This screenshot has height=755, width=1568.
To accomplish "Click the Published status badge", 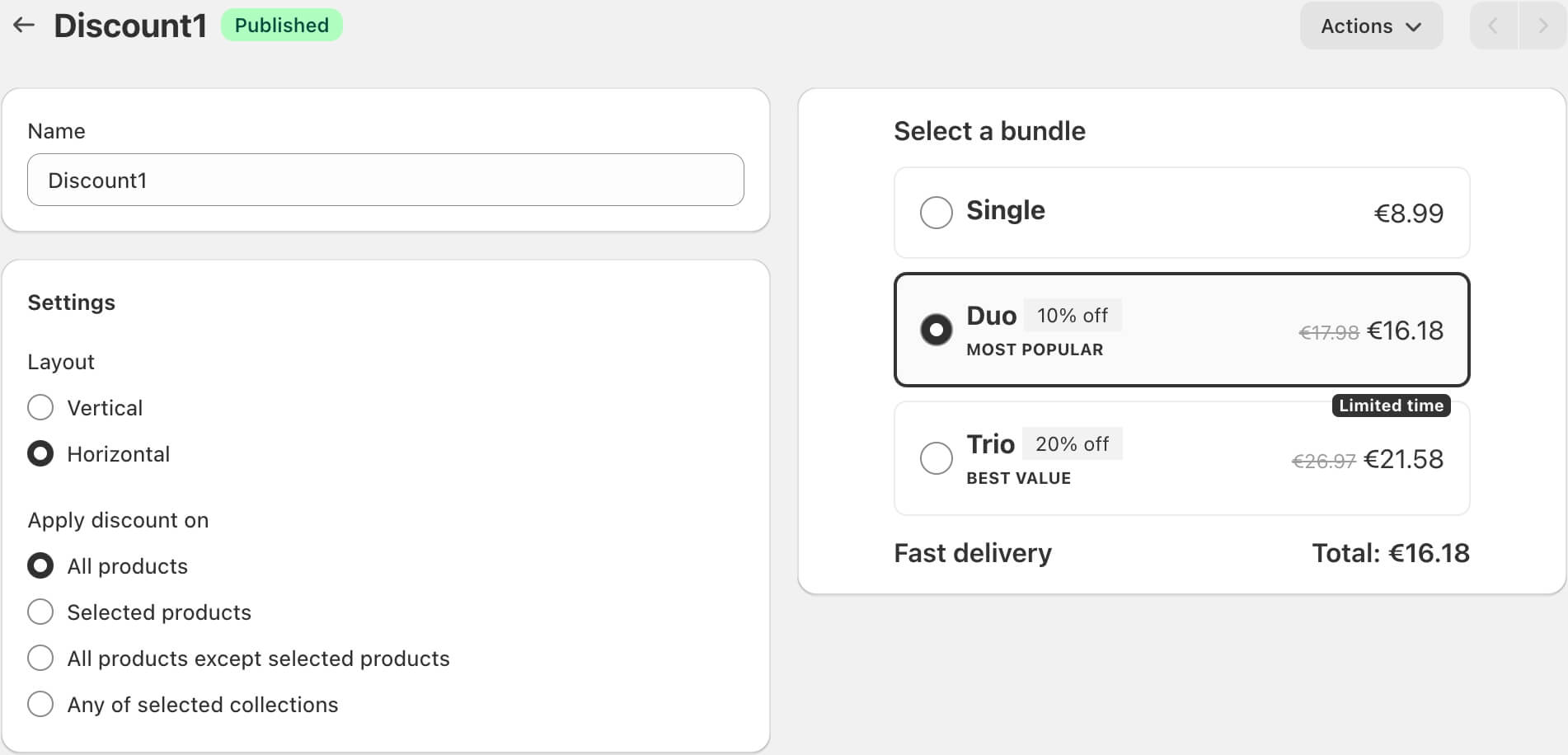I will [281, 26].
